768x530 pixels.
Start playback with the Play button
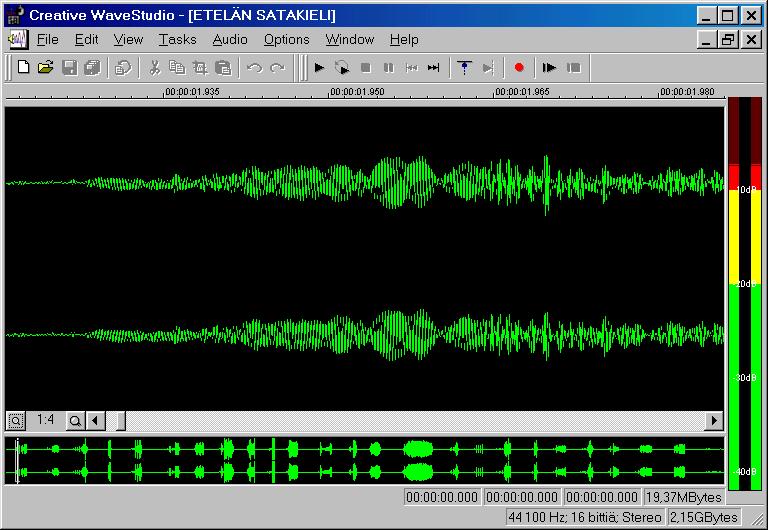click(319, 67)
